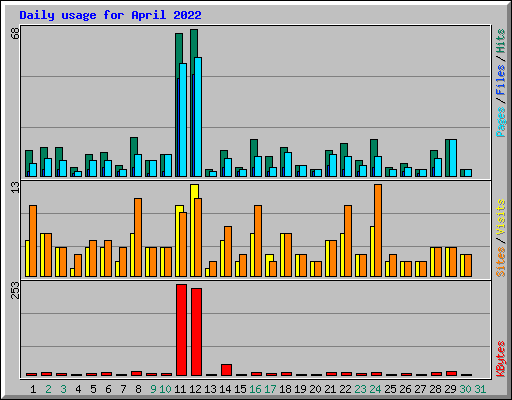The image size is (512, 400).
Task: Click day label '12' on the x-axis
Action: (195, 389)
